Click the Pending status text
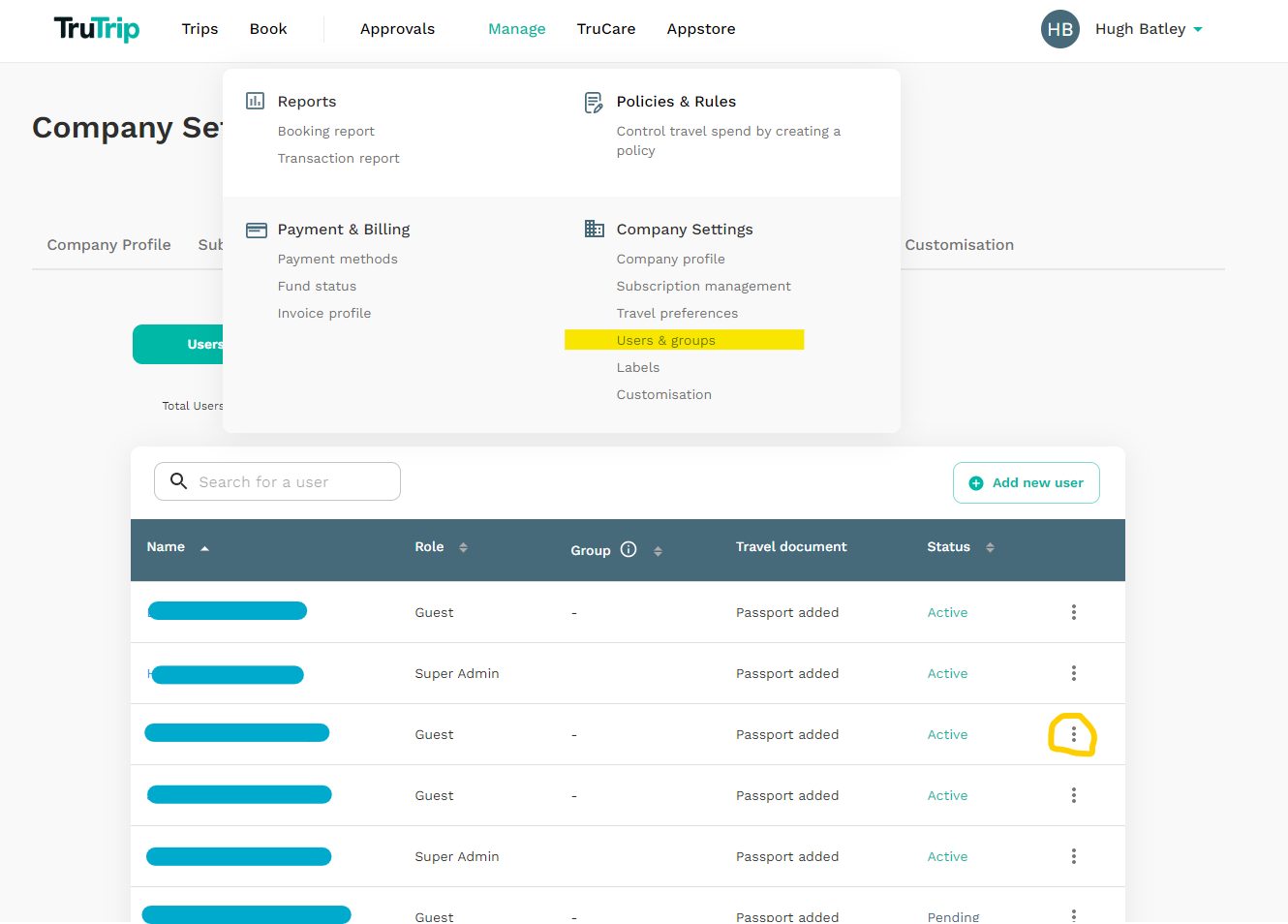 (x=953, y=916)
